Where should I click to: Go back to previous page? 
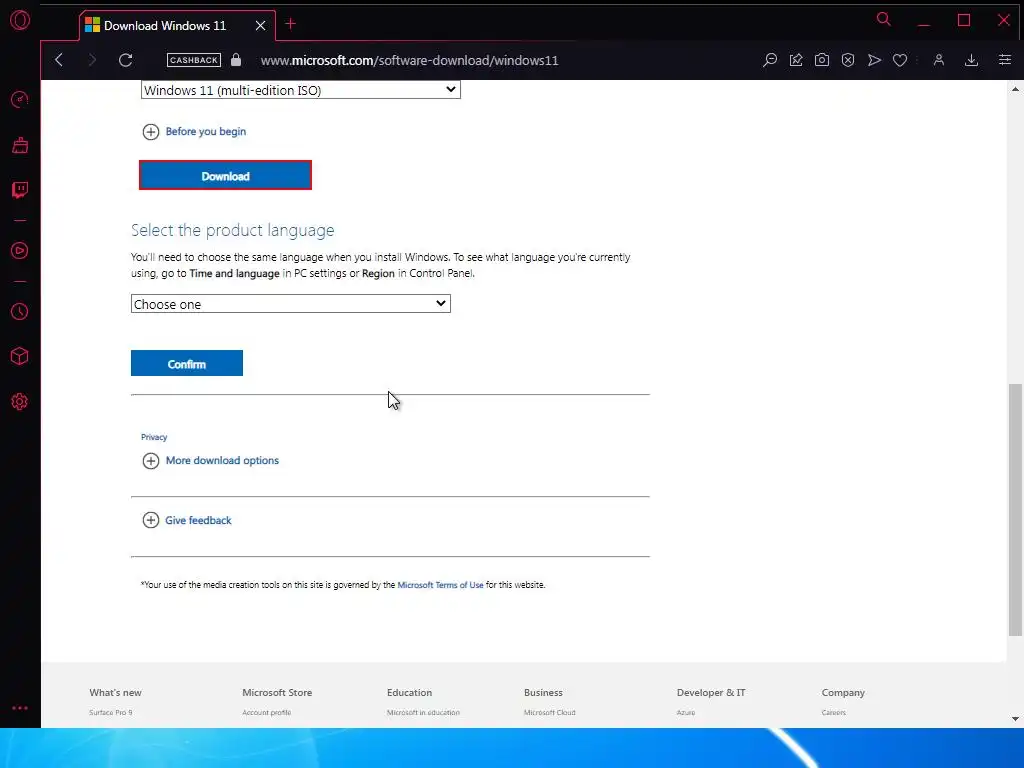point(59,60)
